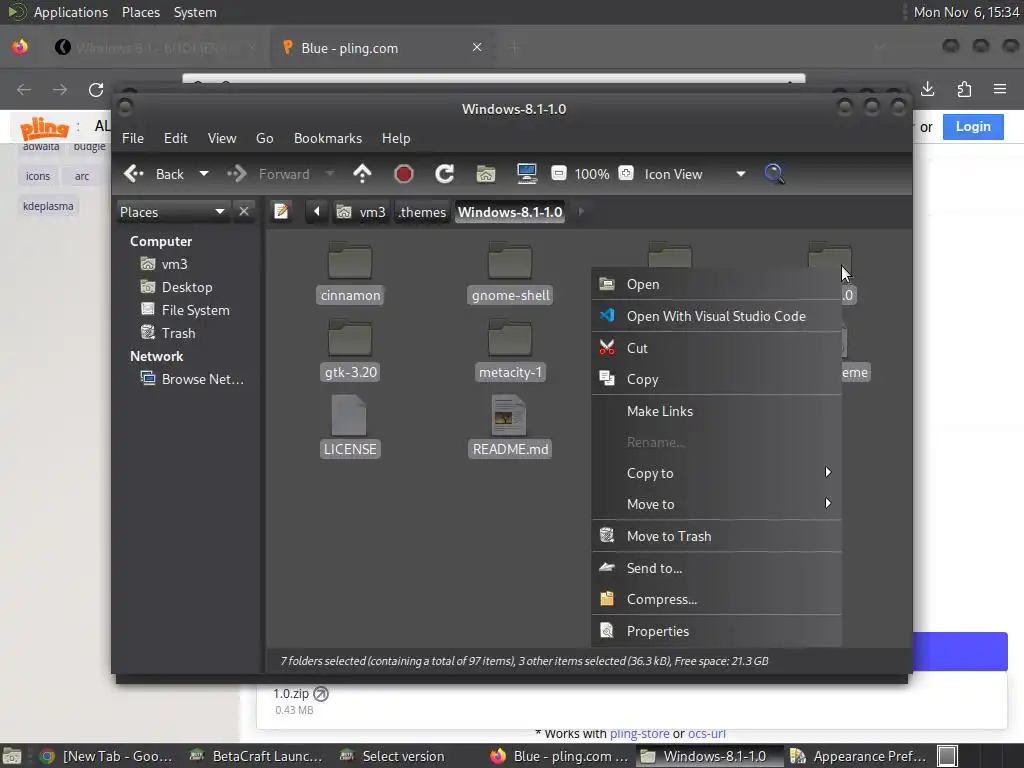This screenshot has width=1024, height=768.
Task: Open the File menu
Action: coord(133,138)
